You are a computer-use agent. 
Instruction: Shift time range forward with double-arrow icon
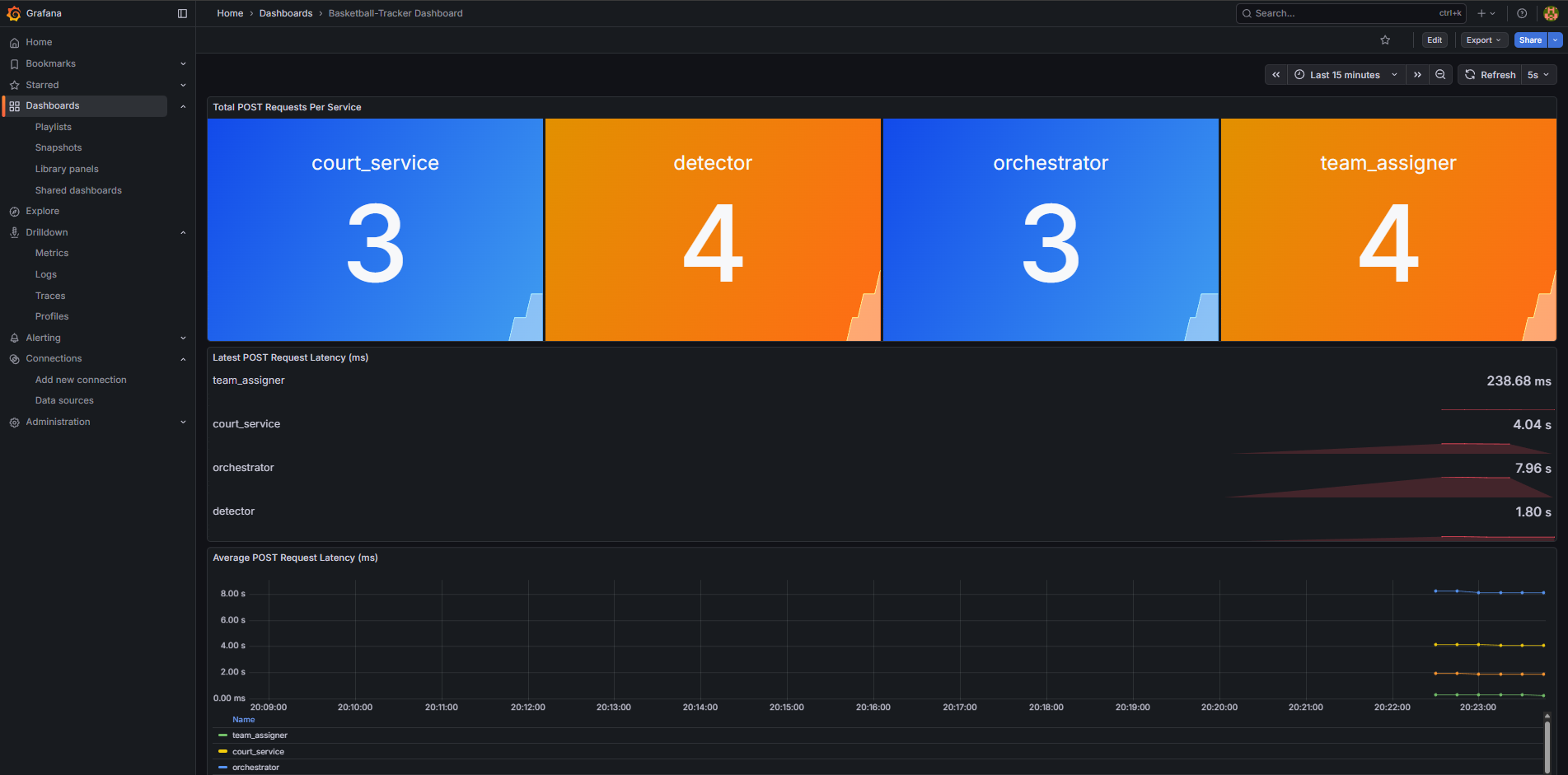coord(1417,75)
